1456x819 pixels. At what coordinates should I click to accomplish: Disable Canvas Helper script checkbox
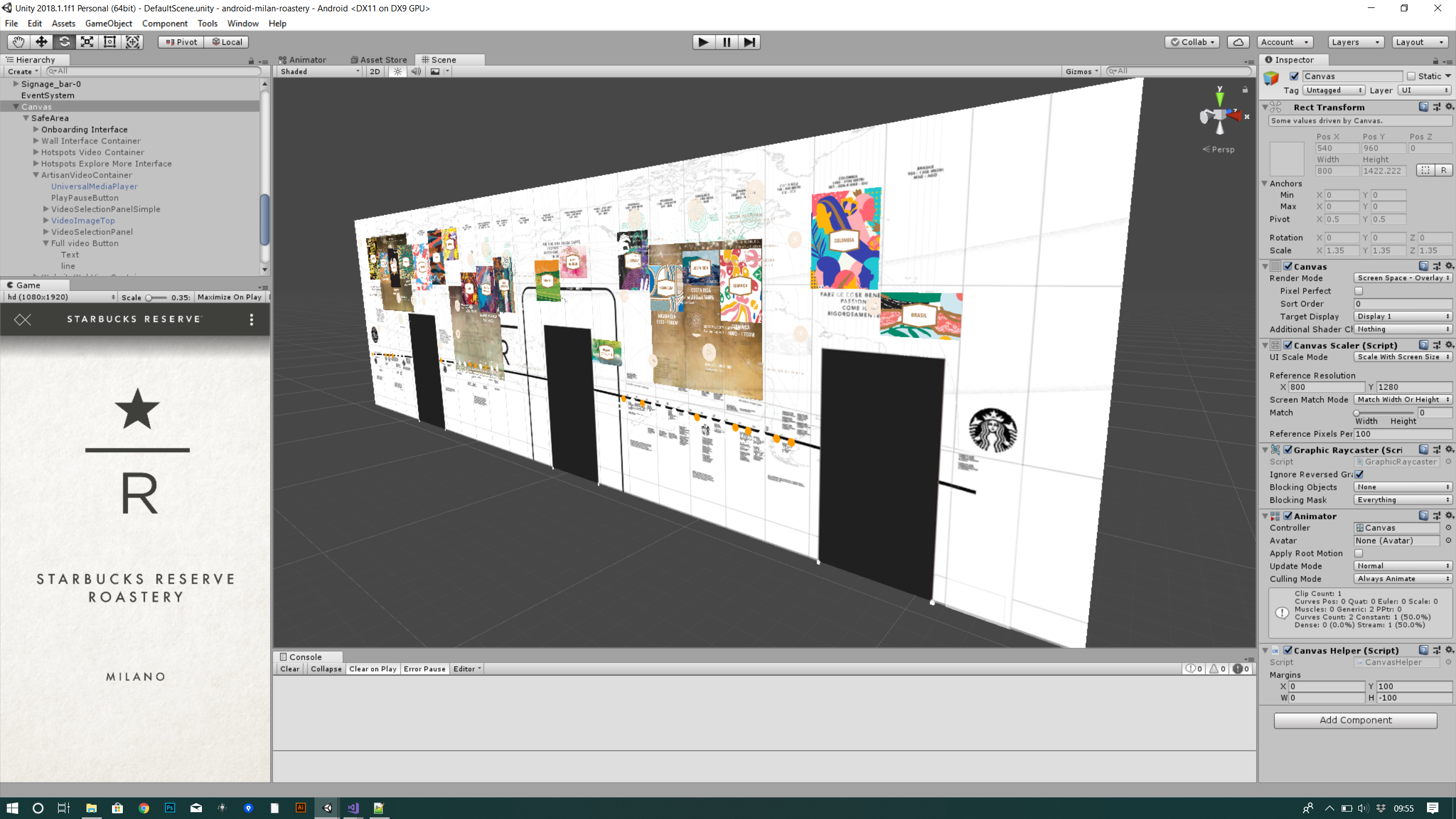click(x=1288, y=651)
